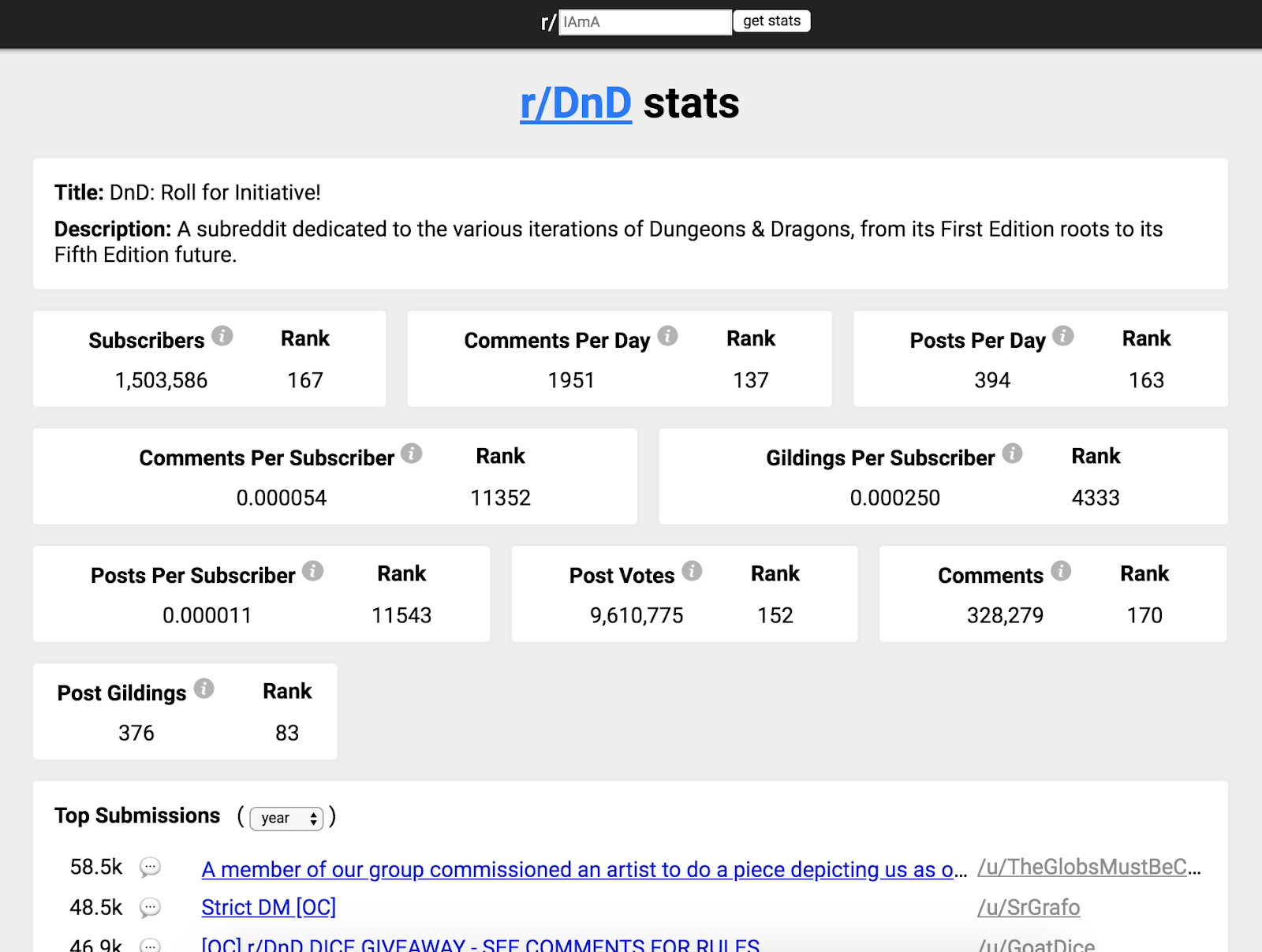Visit user SrGrafo profile link

1029,907
